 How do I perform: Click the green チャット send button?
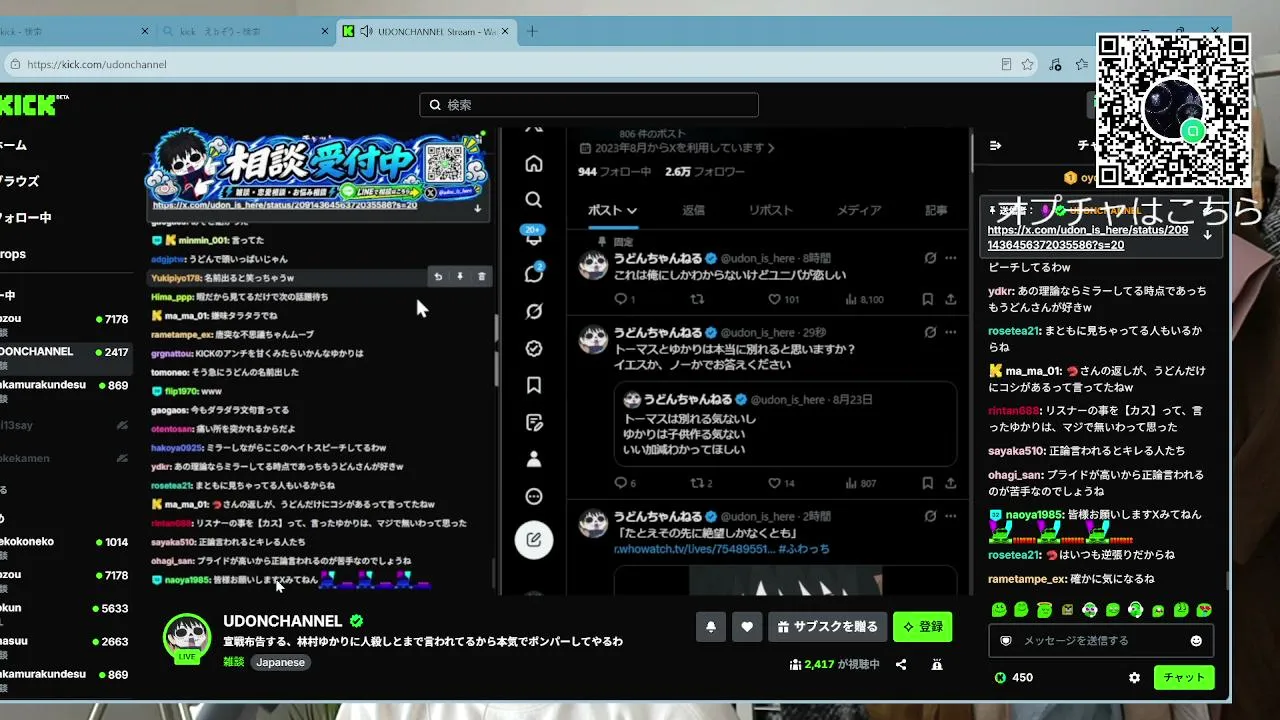pos(1184,677)
